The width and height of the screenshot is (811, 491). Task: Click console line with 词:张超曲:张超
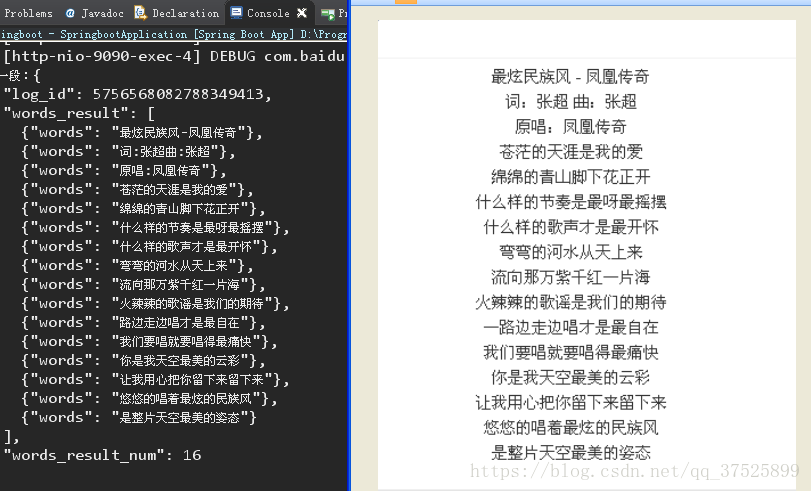(128, 152)
